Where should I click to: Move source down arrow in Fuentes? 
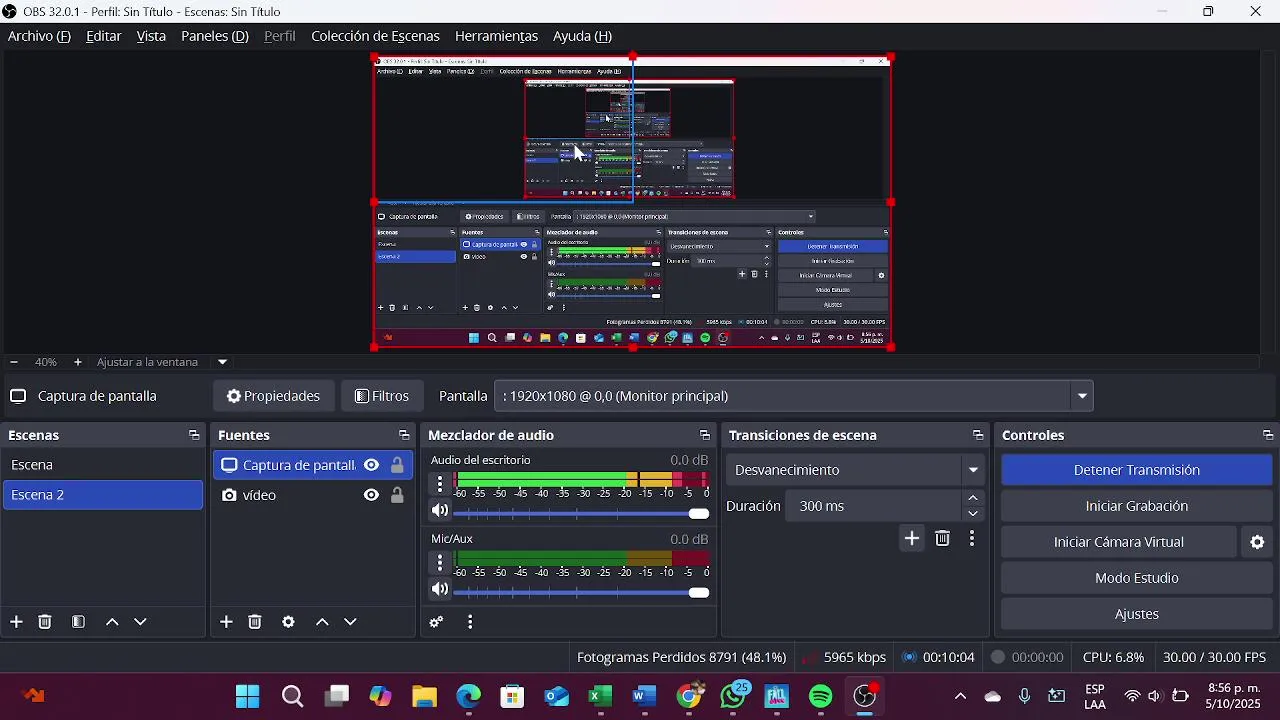(351, 622)
